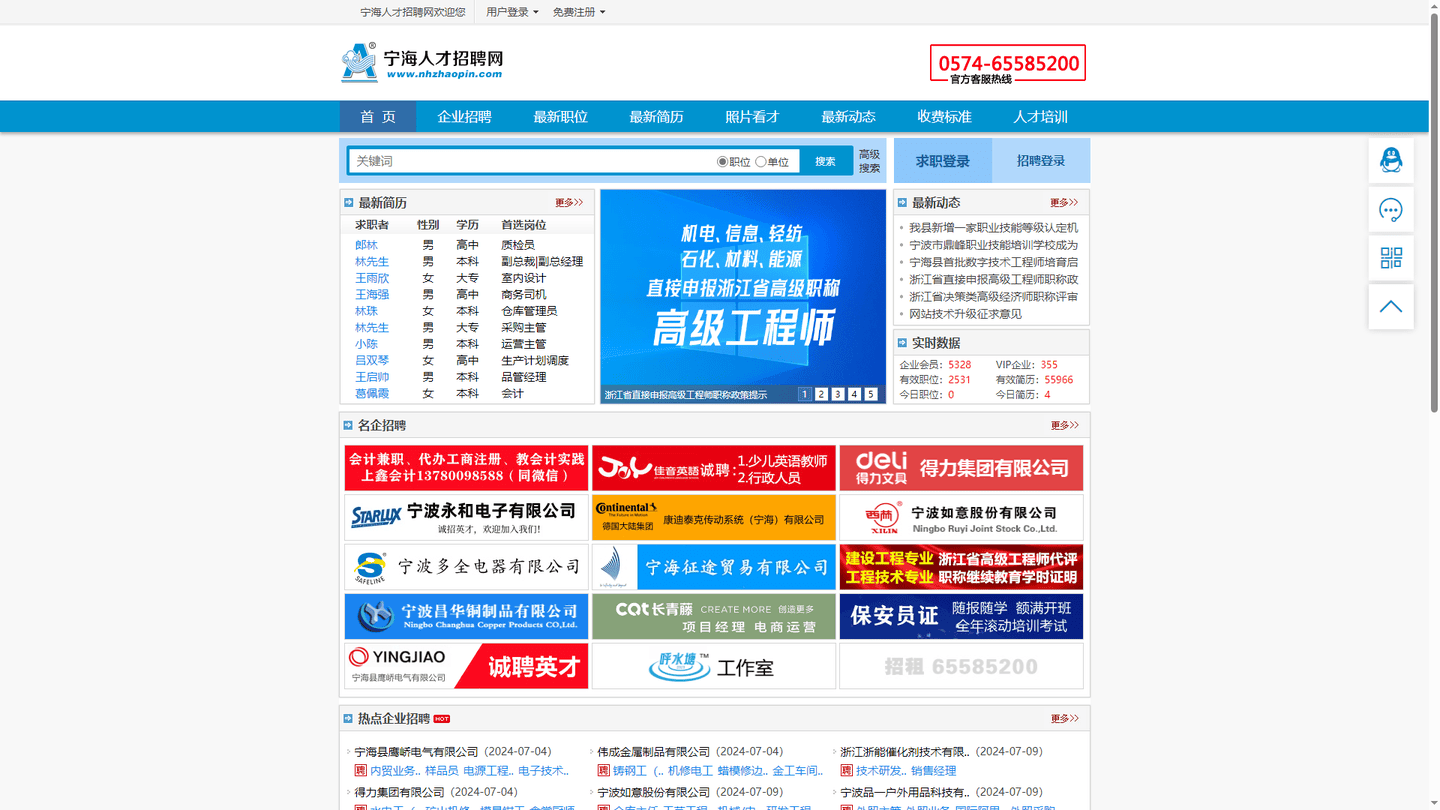This screenshot has width=1440, height=810.
Task: Switch to 招聘登录 tab
Action: pos(1041,161)
